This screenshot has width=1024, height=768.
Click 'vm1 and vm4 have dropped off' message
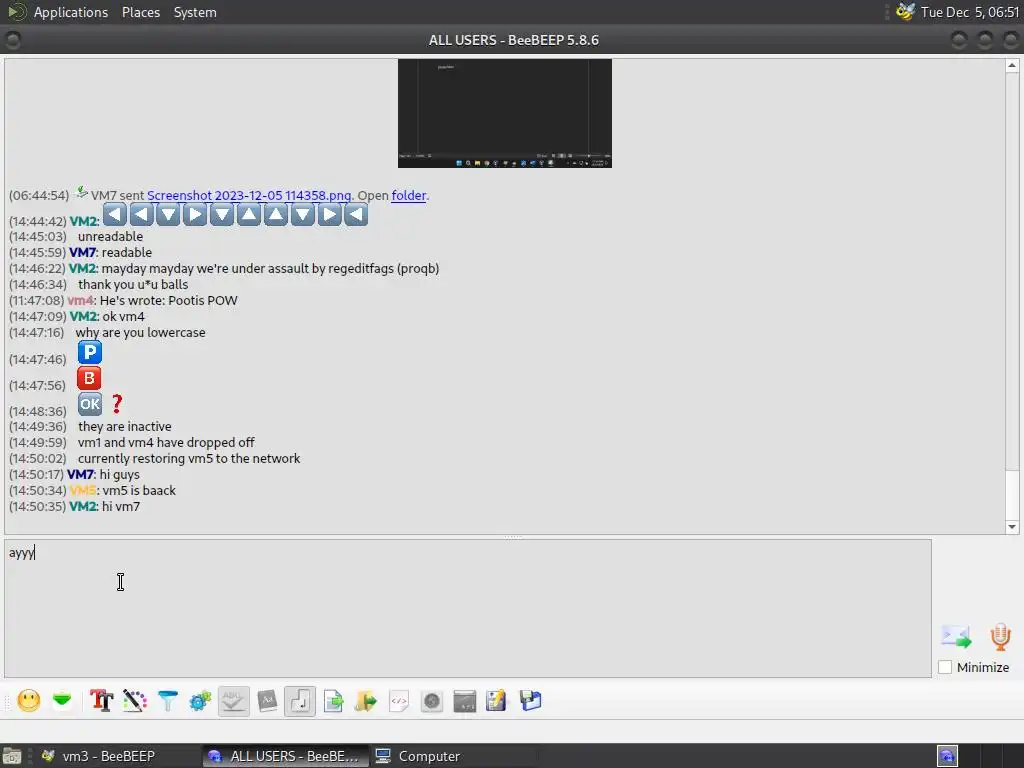[x=166, y=442]
